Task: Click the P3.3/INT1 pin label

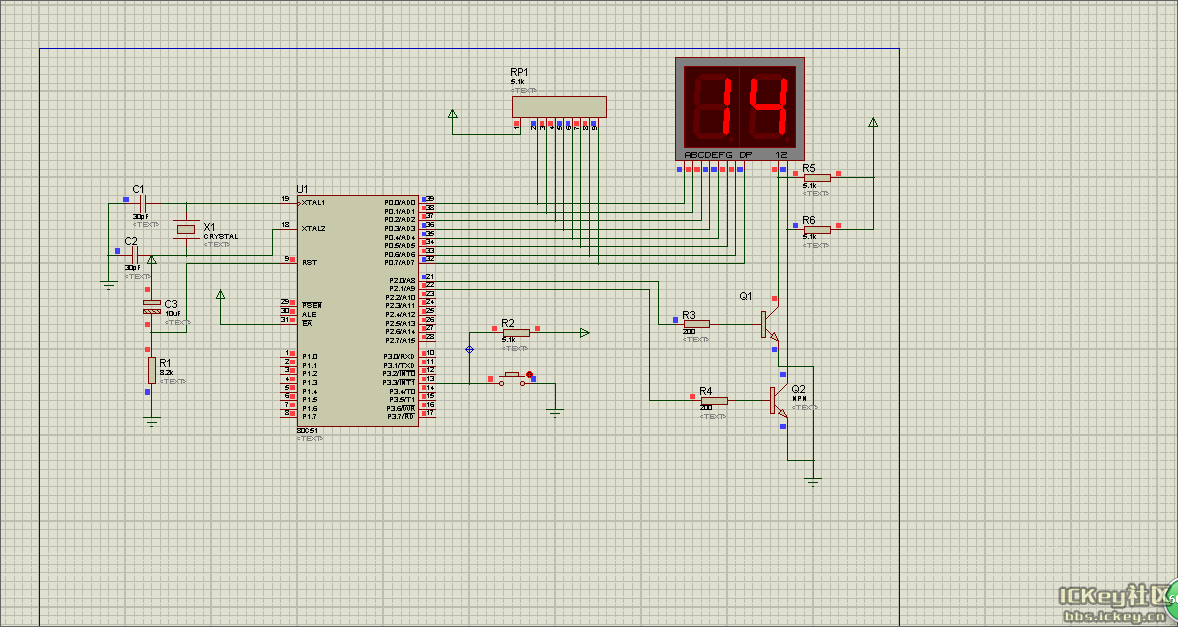Action: 399,382
